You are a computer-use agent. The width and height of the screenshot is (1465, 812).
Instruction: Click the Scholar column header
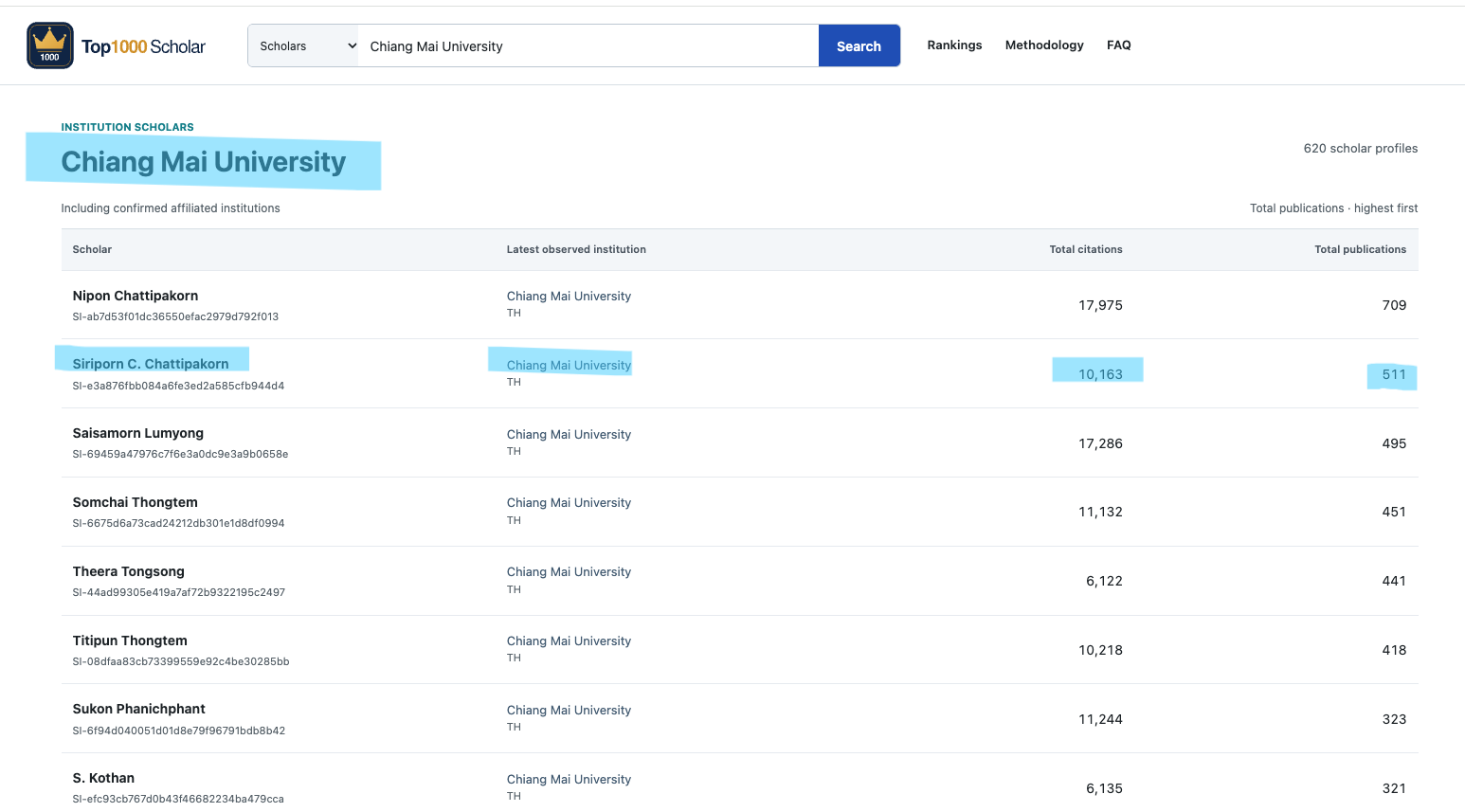(92, 249)
